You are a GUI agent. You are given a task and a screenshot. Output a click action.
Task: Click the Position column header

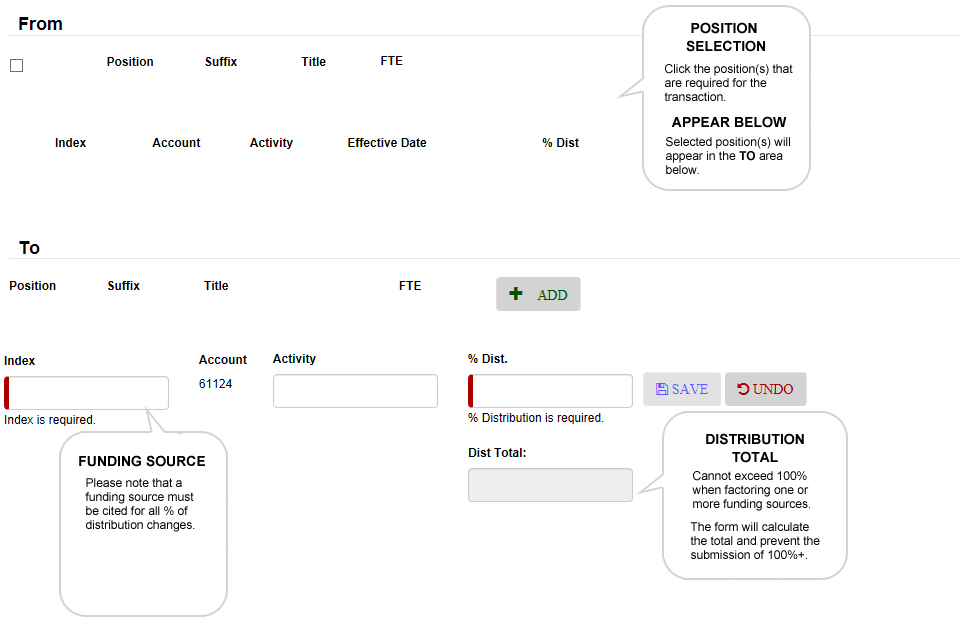[x=130, y=61]
